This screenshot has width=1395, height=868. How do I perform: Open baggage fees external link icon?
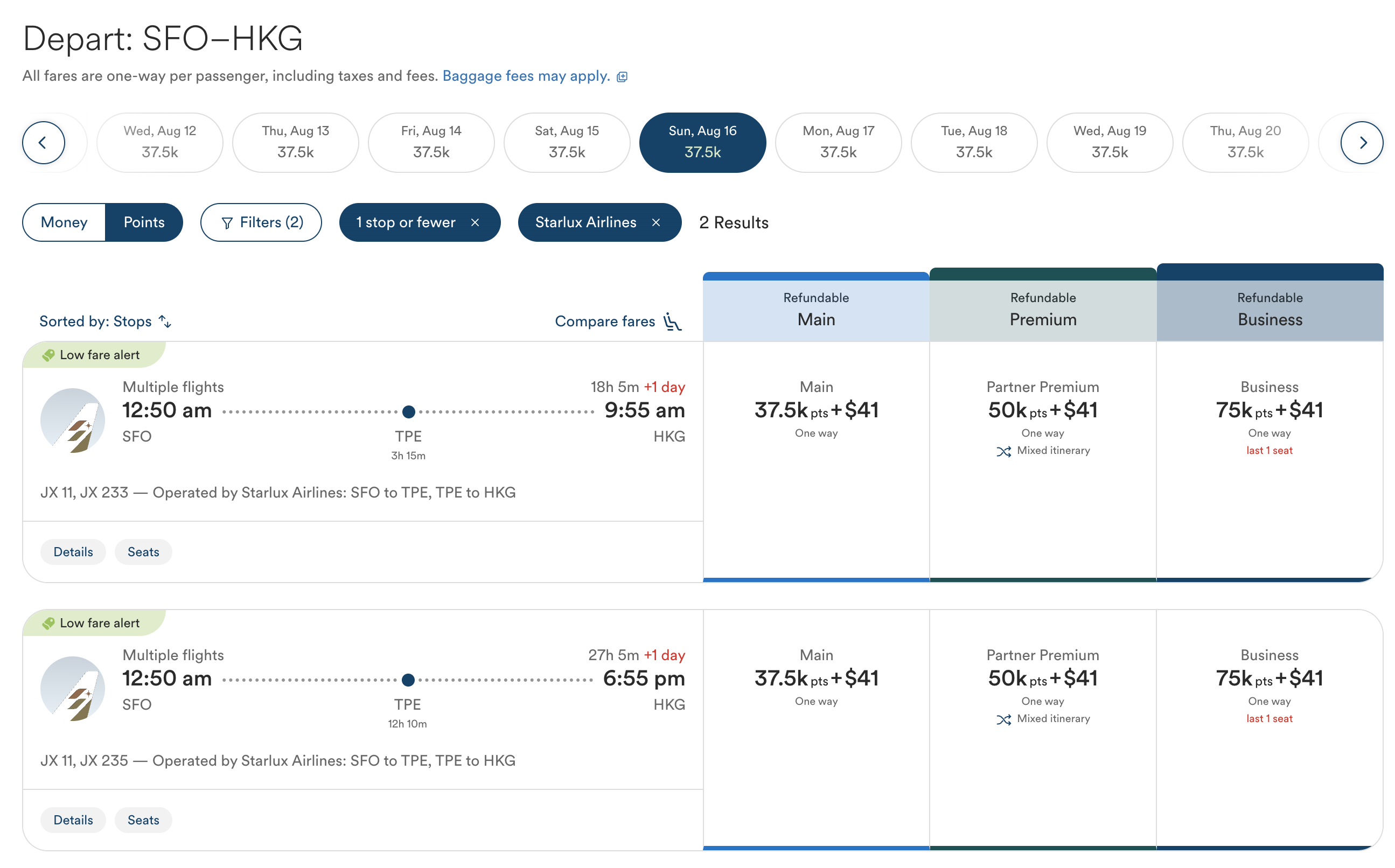(622, 77)
